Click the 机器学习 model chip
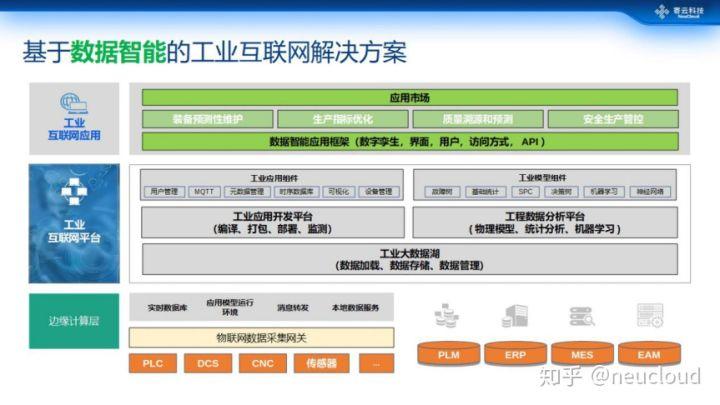The width and height of the screenshot is (720, 405). tap(604, 192)
